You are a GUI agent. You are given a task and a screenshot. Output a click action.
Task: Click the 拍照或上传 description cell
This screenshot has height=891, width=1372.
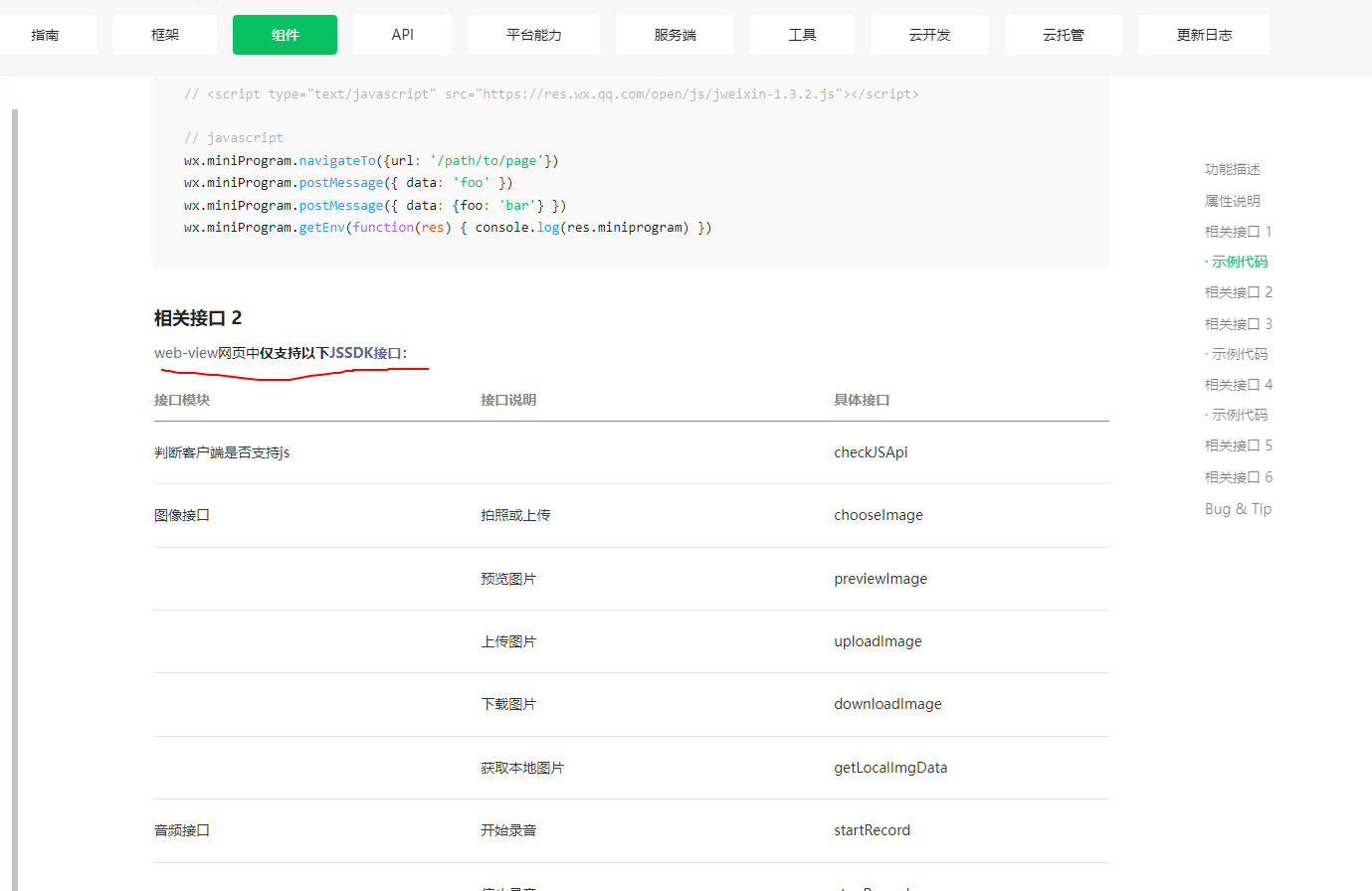pyautogui.click(x=515, y=515)
